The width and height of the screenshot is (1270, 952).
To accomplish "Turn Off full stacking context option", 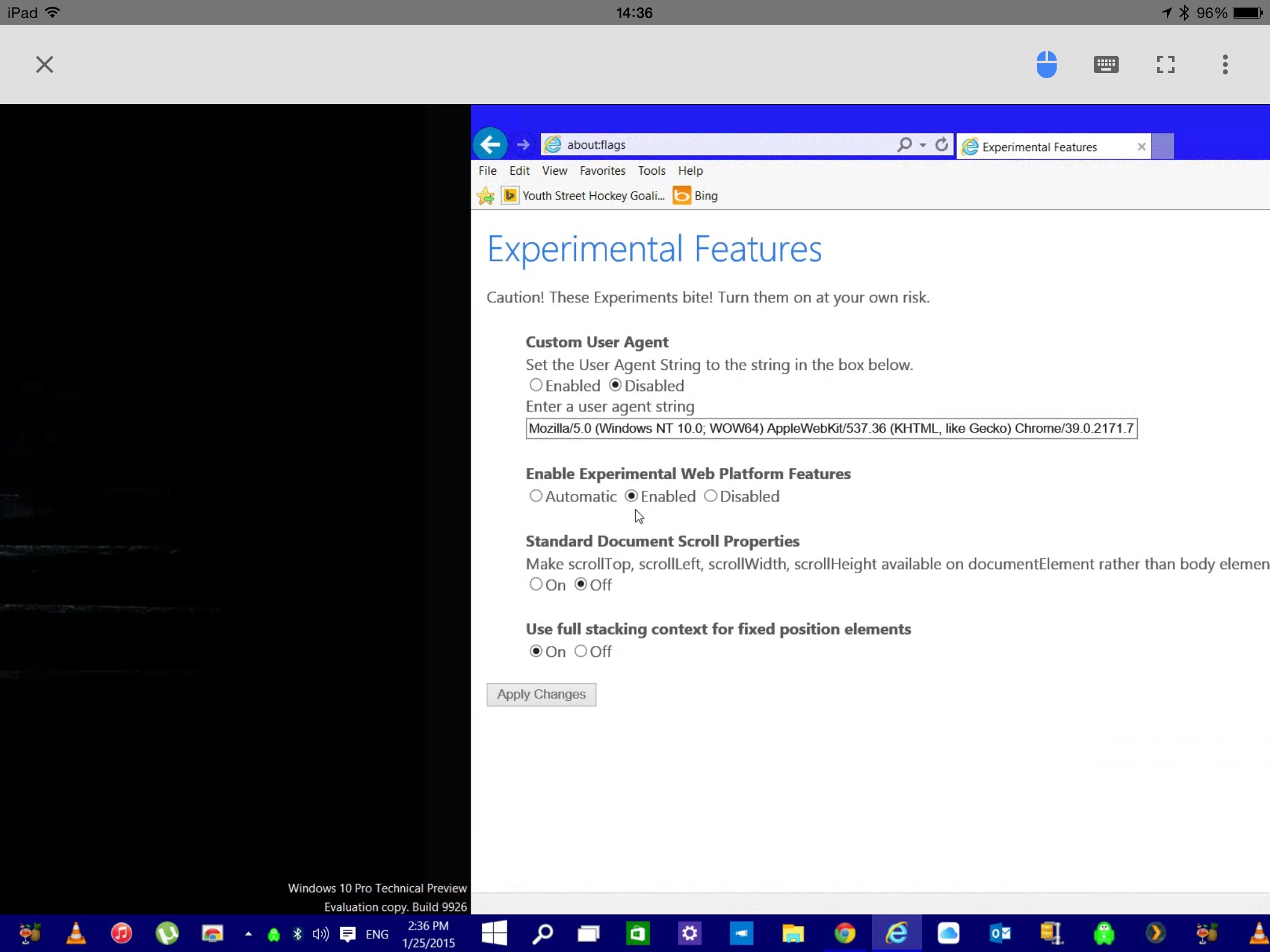I will coord(580,651).
